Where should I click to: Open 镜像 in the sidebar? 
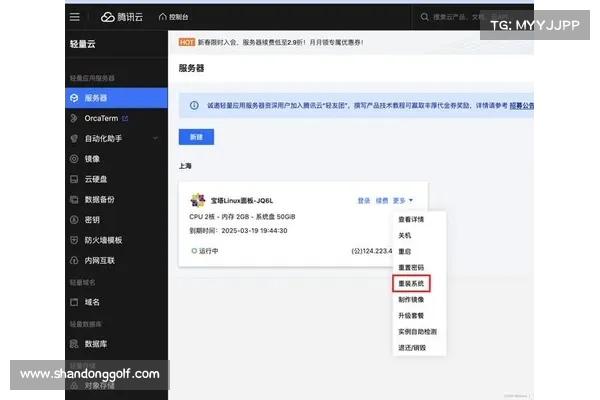pos(92,158)
